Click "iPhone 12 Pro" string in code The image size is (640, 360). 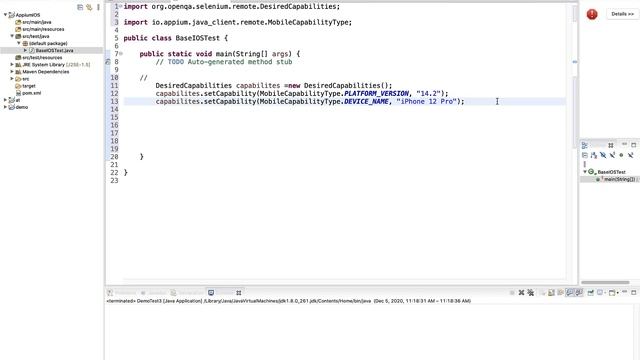point(426,101)
